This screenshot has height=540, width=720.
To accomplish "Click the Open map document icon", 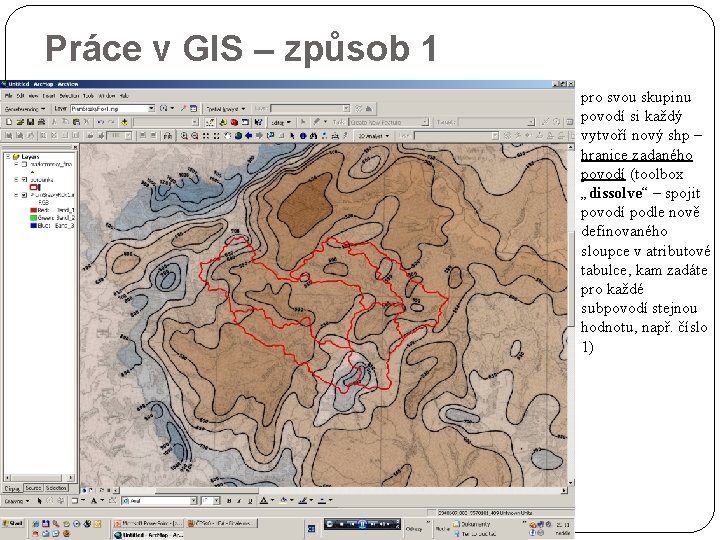I will 20,122.
